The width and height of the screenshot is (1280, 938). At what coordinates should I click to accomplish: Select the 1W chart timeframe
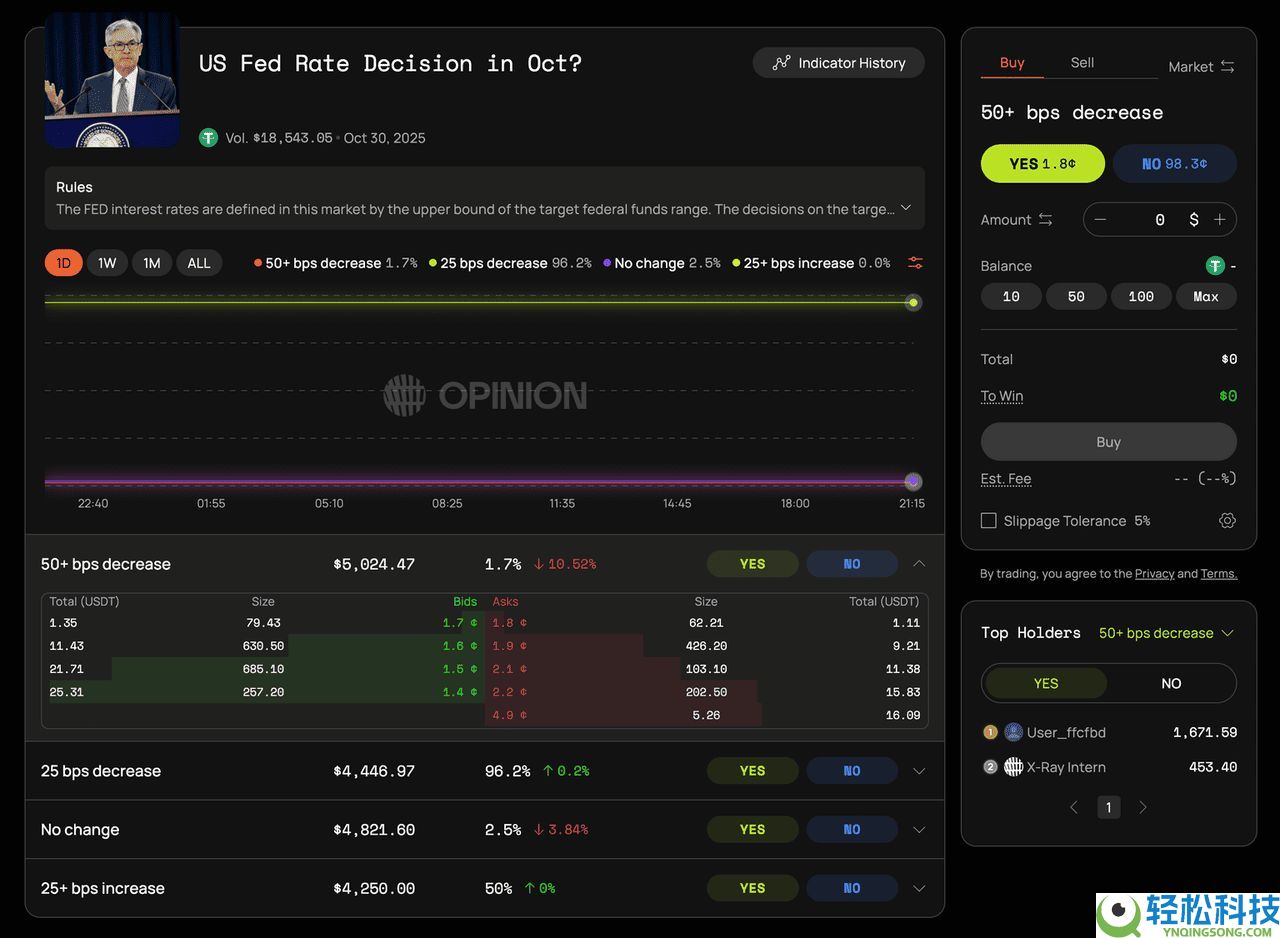tap(107, 263)
